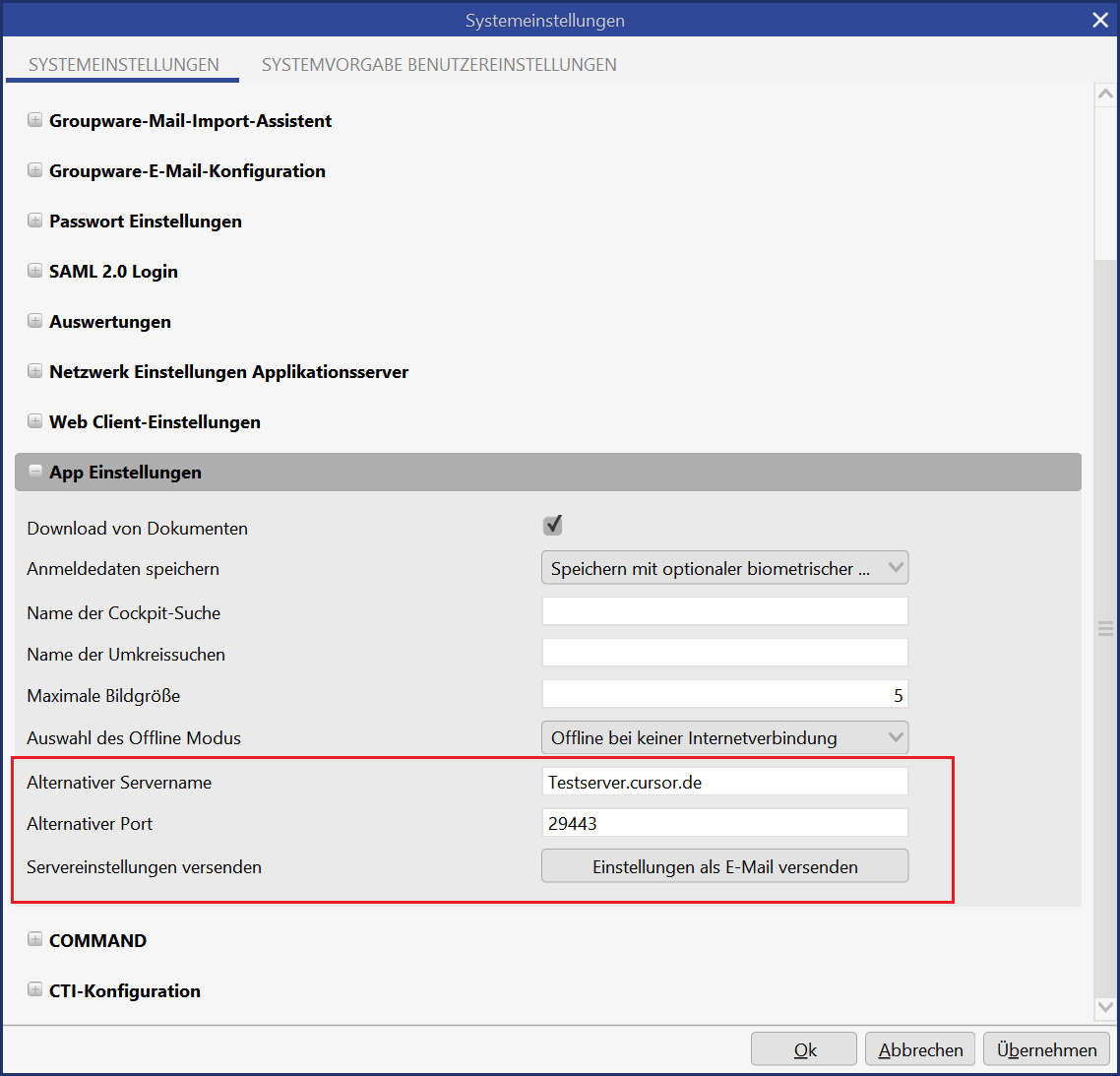Uncheck Download von Dokumenten checkbox
This screenshot has width=1120, height=1076.
pyautogui.click(x=553, y=526)
